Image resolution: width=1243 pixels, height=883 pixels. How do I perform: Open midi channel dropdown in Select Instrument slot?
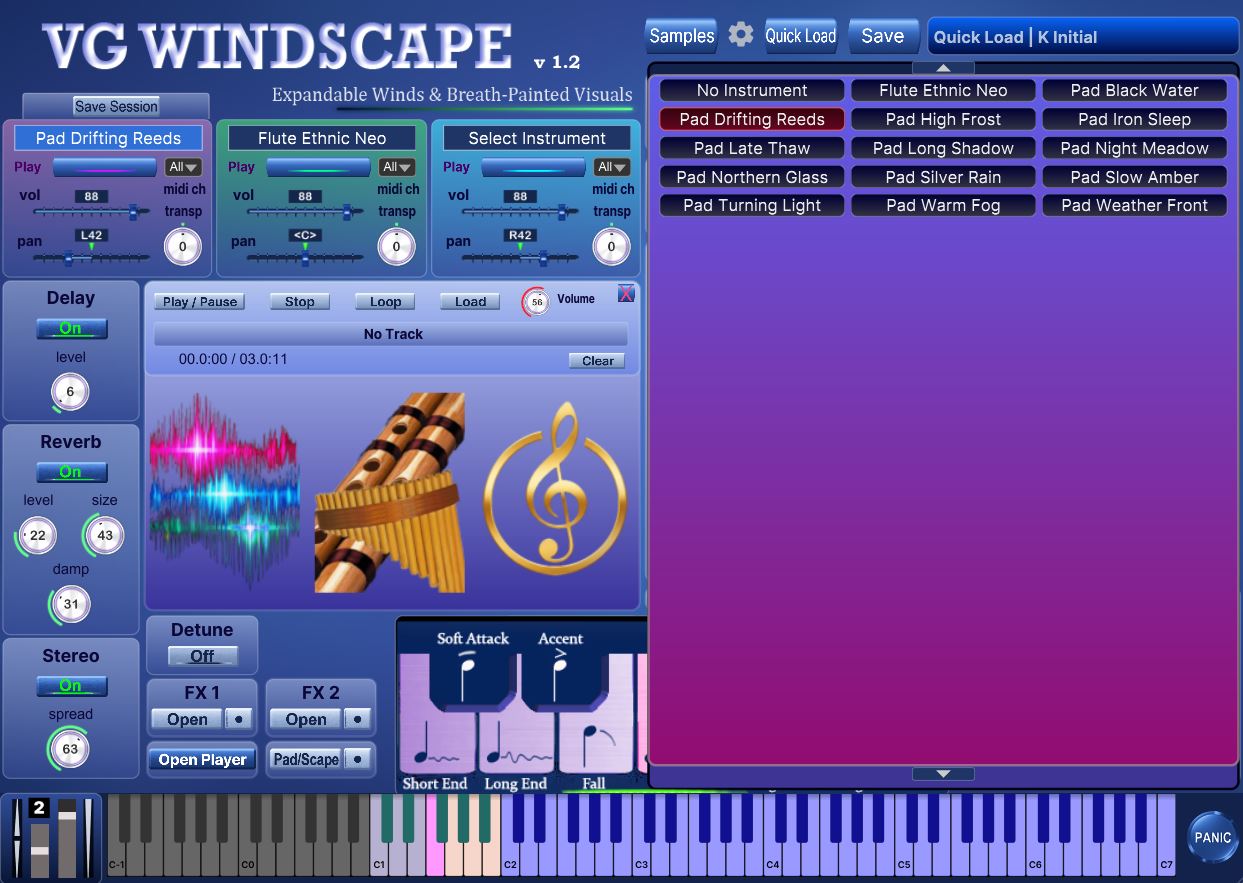tap(612, 167)
